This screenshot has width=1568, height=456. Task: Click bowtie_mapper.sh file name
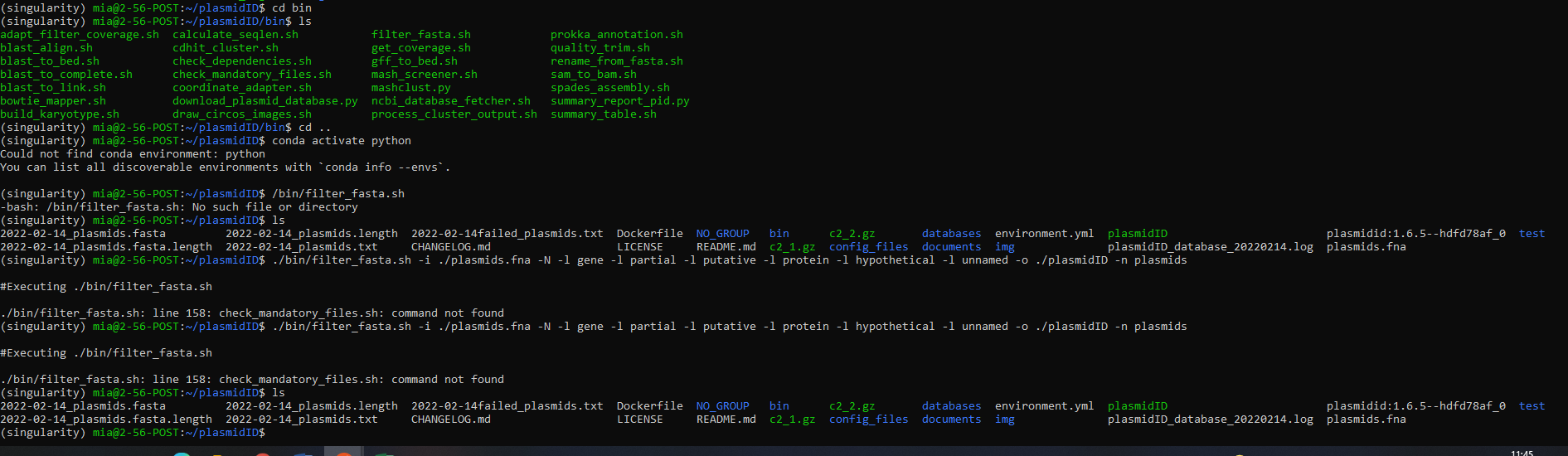pos(53,101)
